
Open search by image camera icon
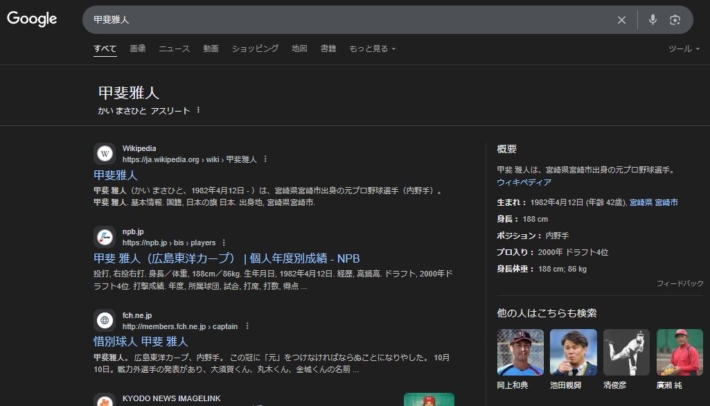(x=675, y=20)
